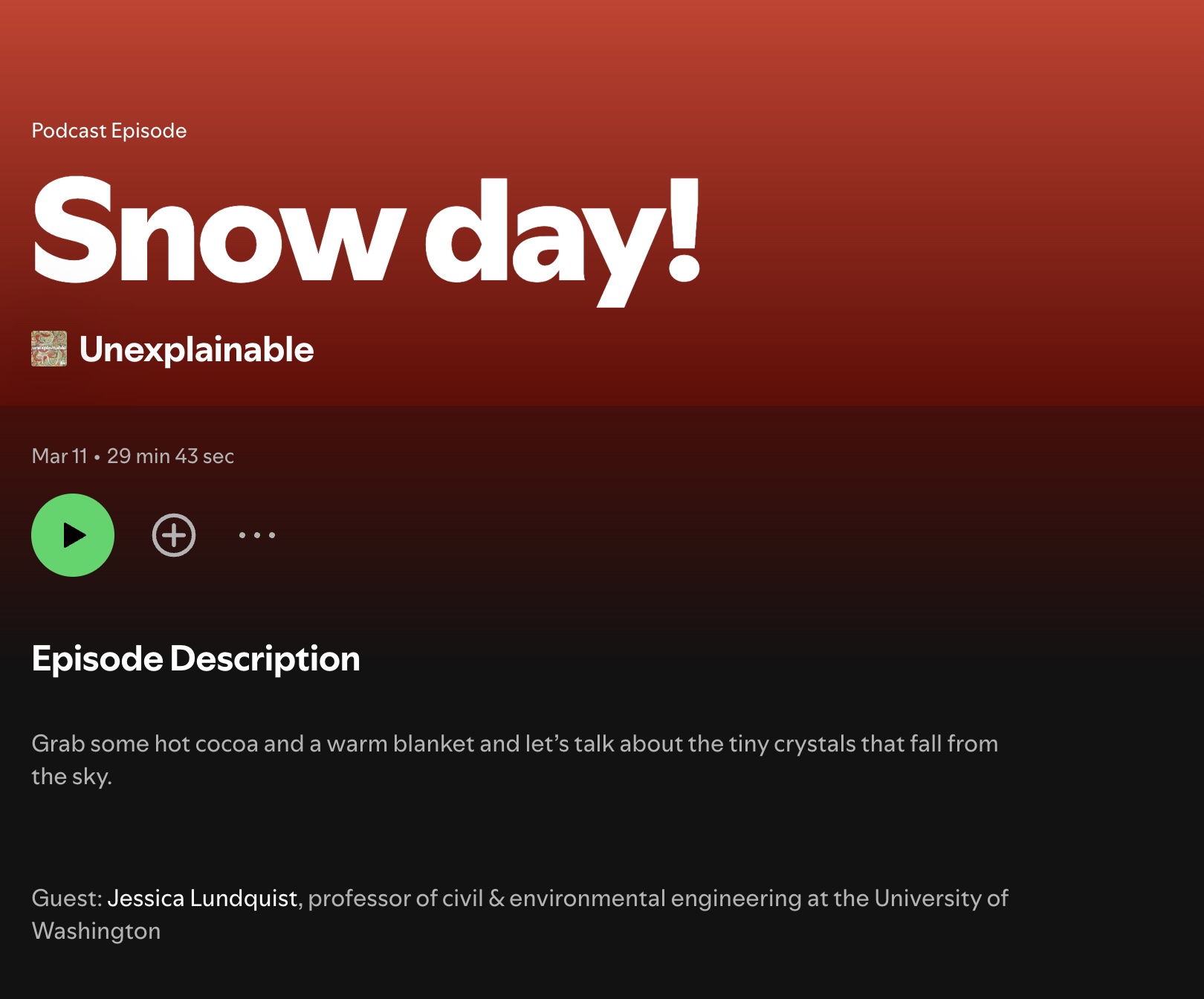Click the 'the sky.' description ending

(71, 776)
